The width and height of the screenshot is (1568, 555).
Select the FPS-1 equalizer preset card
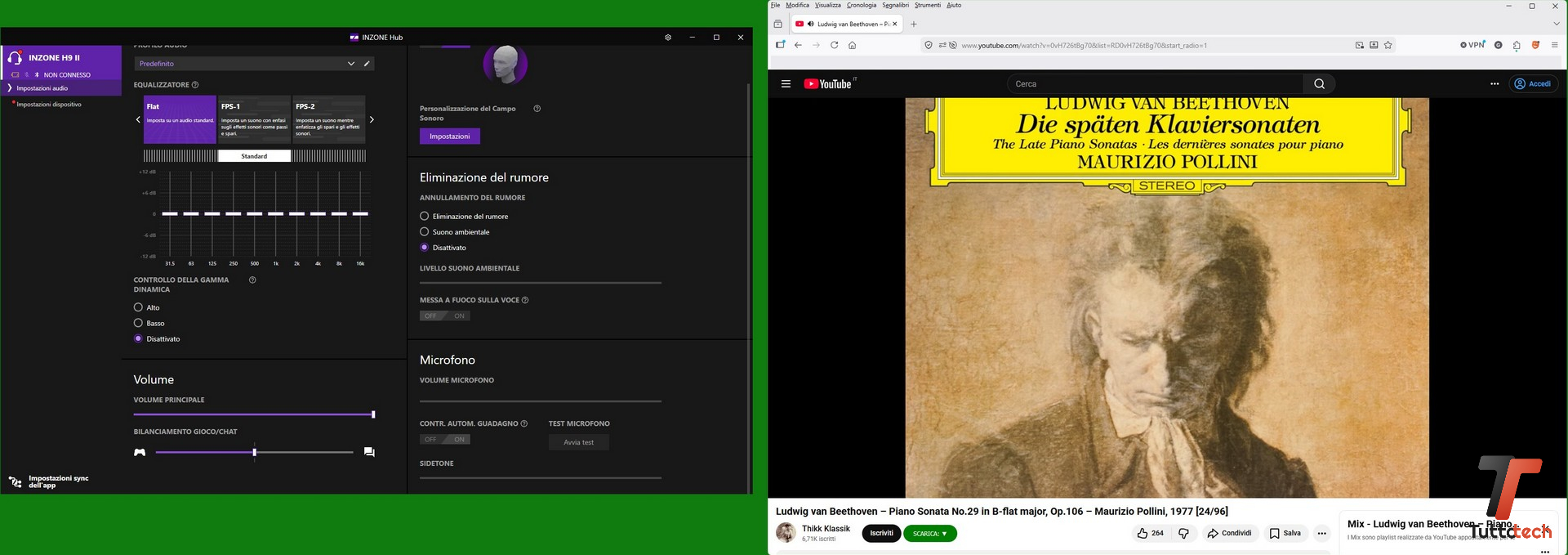tap(254, 119)
